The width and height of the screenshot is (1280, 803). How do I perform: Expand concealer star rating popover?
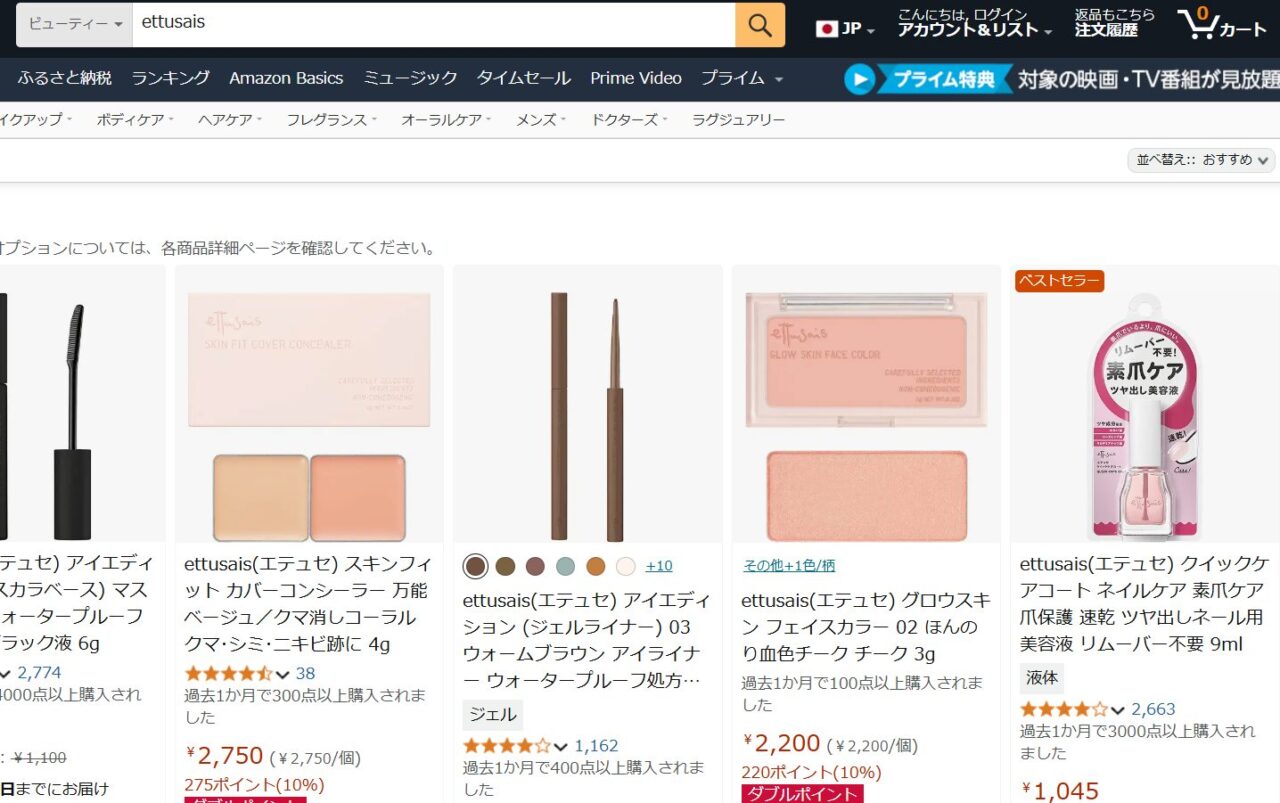coord(237,674)
